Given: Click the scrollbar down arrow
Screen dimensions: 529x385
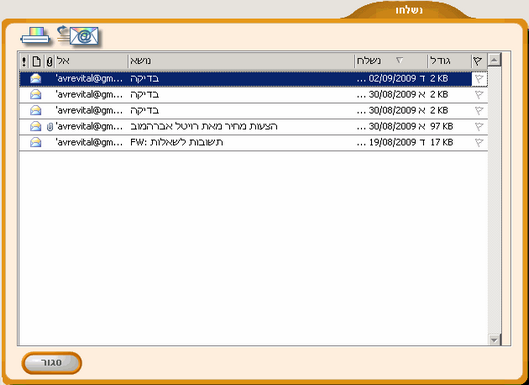Looking at the screenshot, I should [494, 340].
